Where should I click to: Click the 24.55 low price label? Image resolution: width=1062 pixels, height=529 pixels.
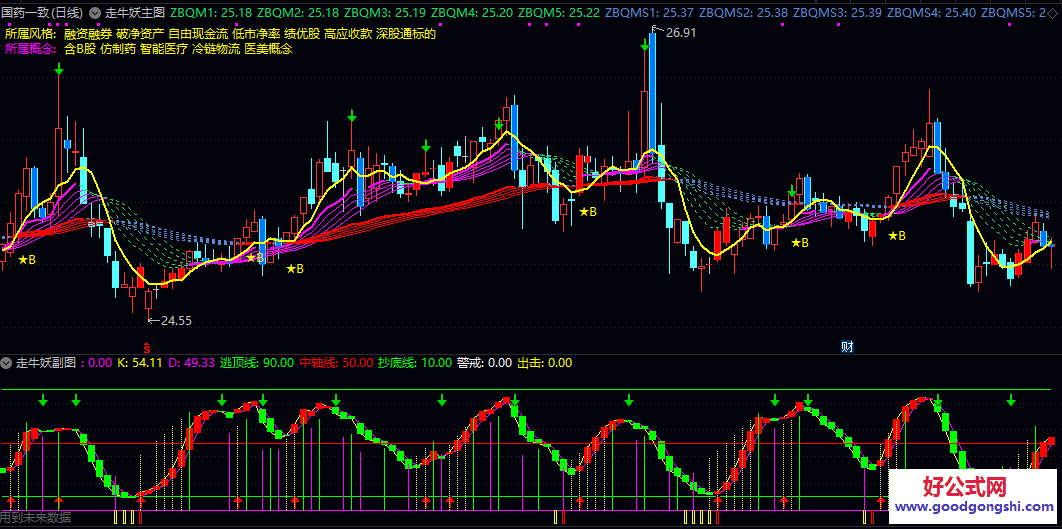point(176,320)
